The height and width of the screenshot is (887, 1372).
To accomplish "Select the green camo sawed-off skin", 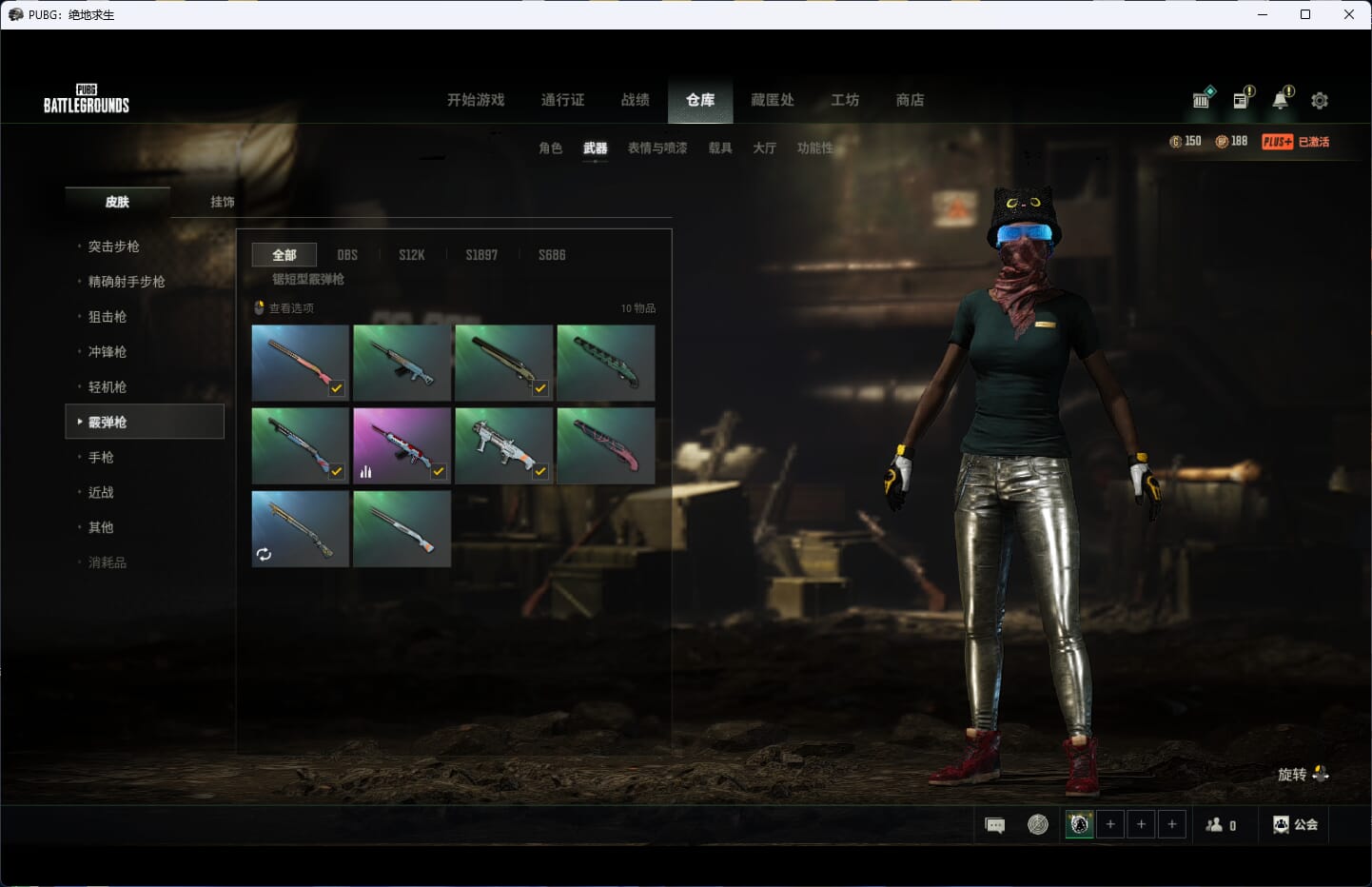I will (605, 363).
